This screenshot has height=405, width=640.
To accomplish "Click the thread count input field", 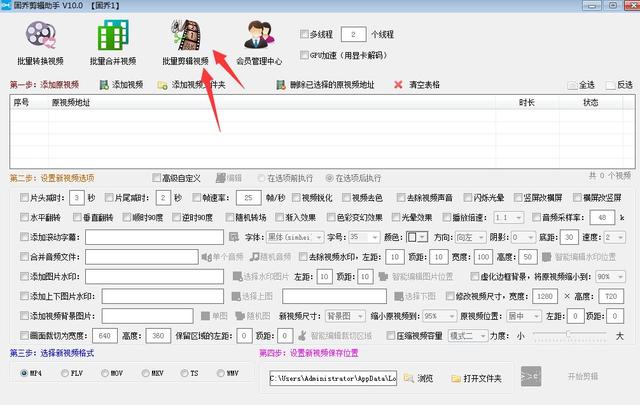I will tap(353, 34).
